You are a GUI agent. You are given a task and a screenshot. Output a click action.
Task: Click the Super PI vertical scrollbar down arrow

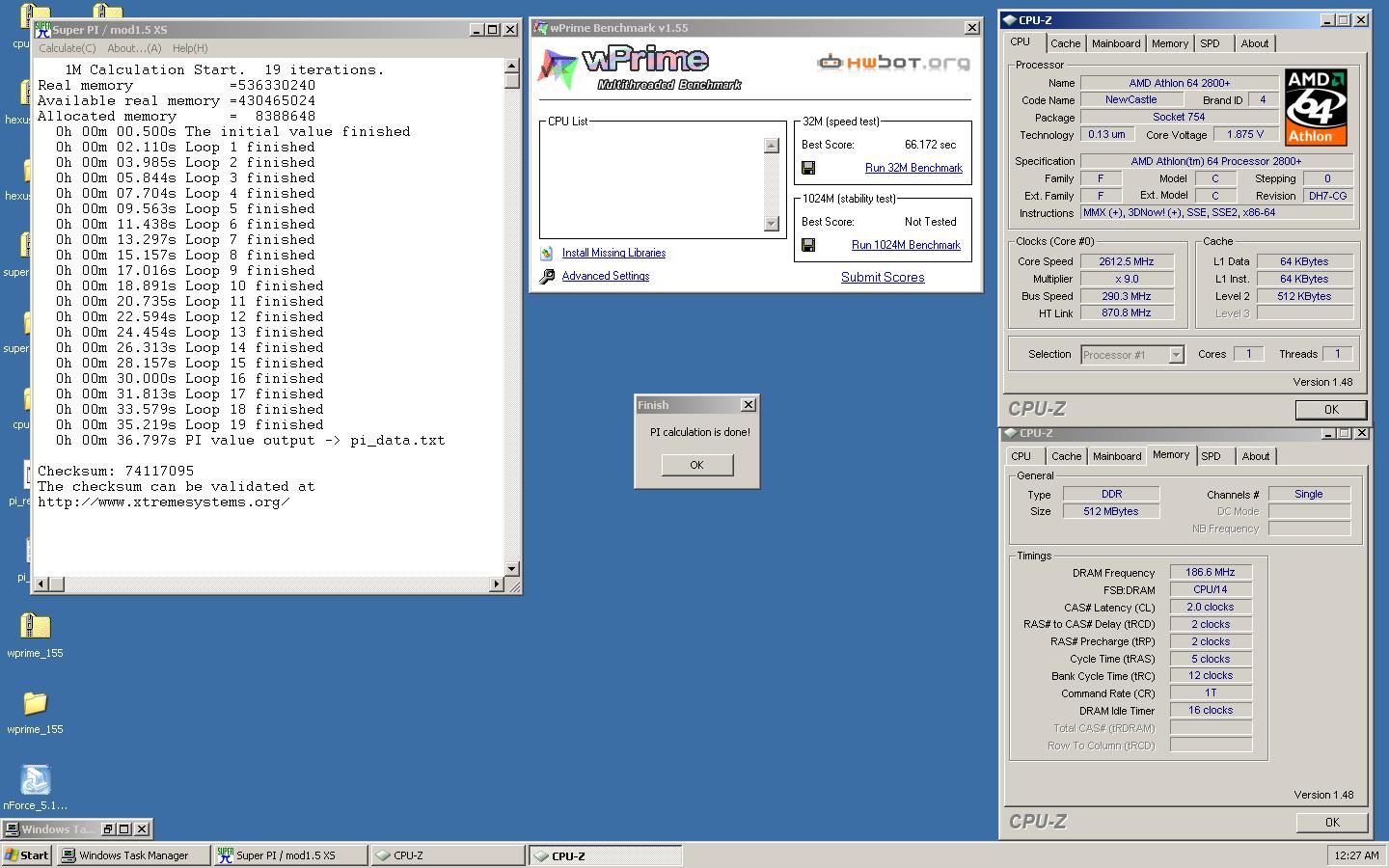[x=512, y=569]
